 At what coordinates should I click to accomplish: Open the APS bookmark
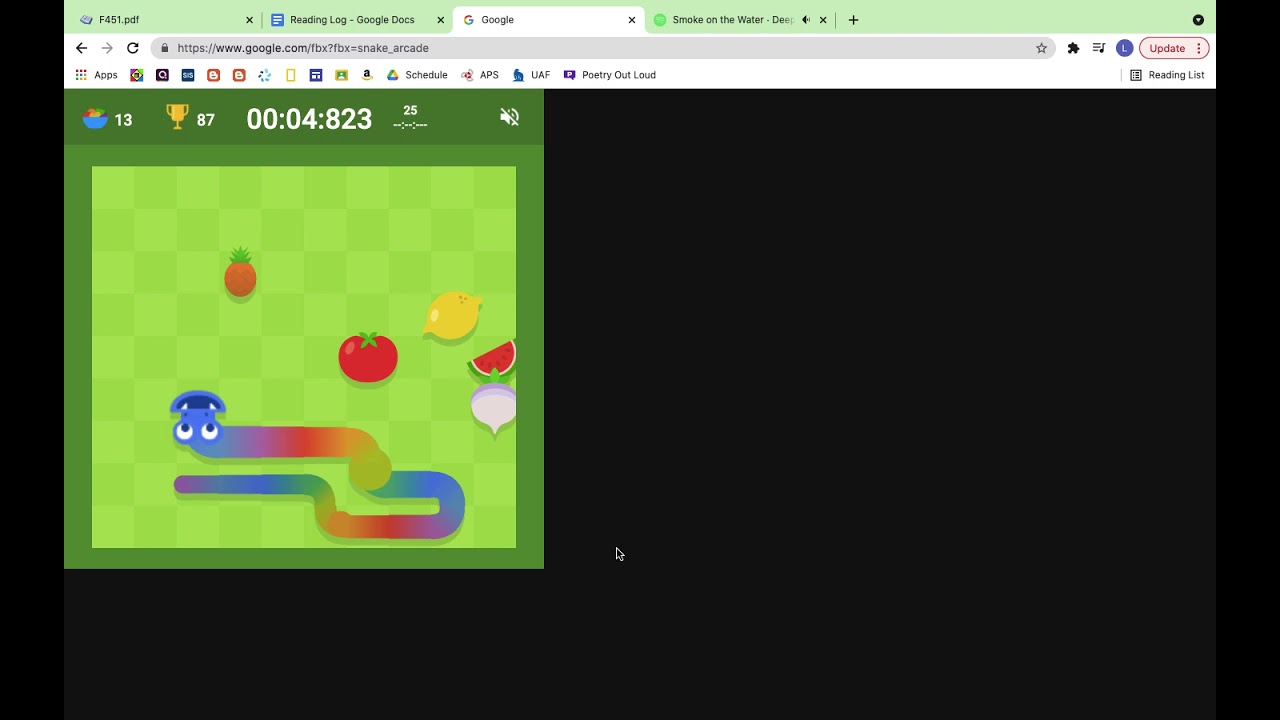(x=479, y=75)
